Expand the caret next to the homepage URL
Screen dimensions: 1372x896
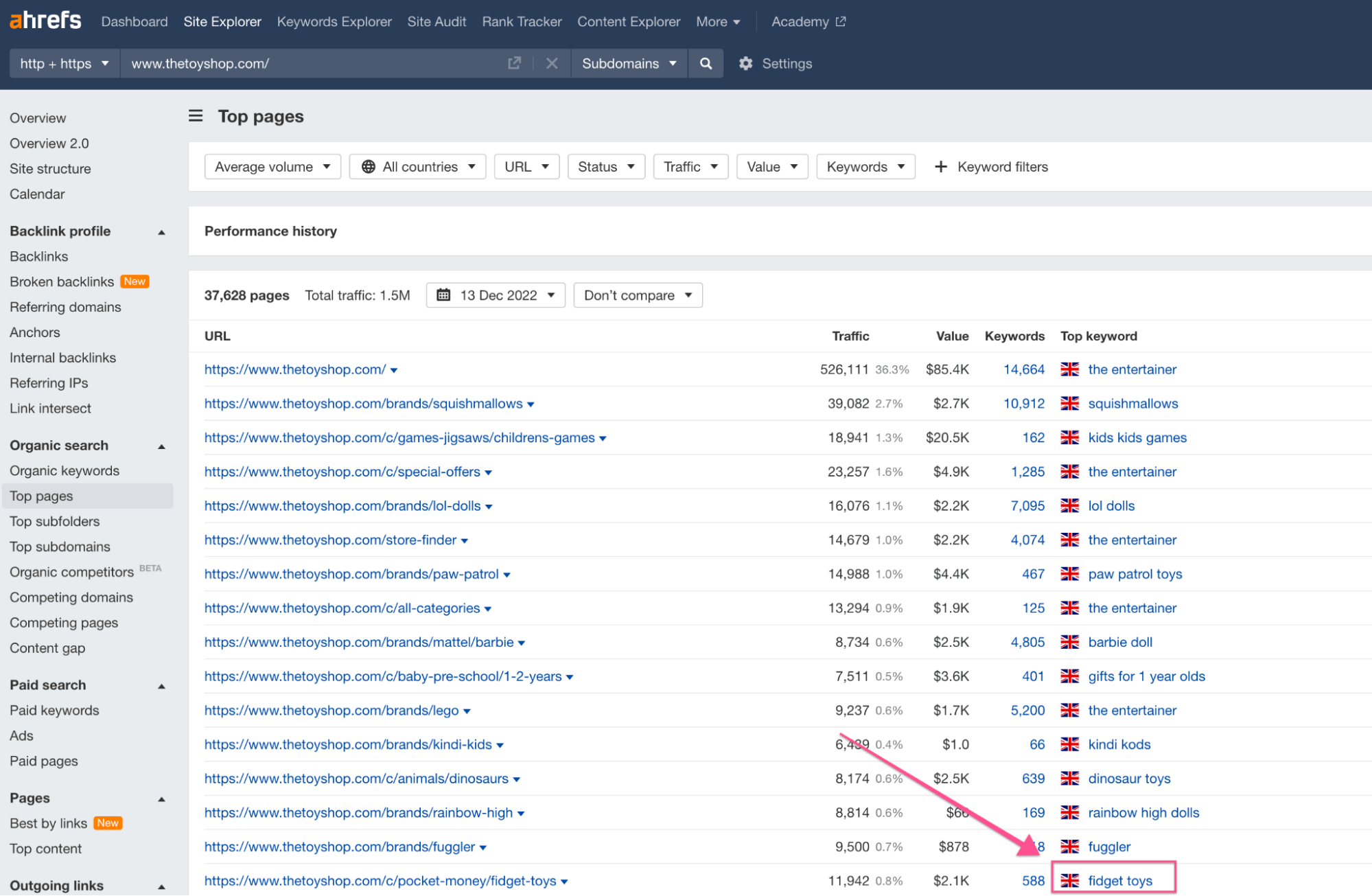point(393,369)
